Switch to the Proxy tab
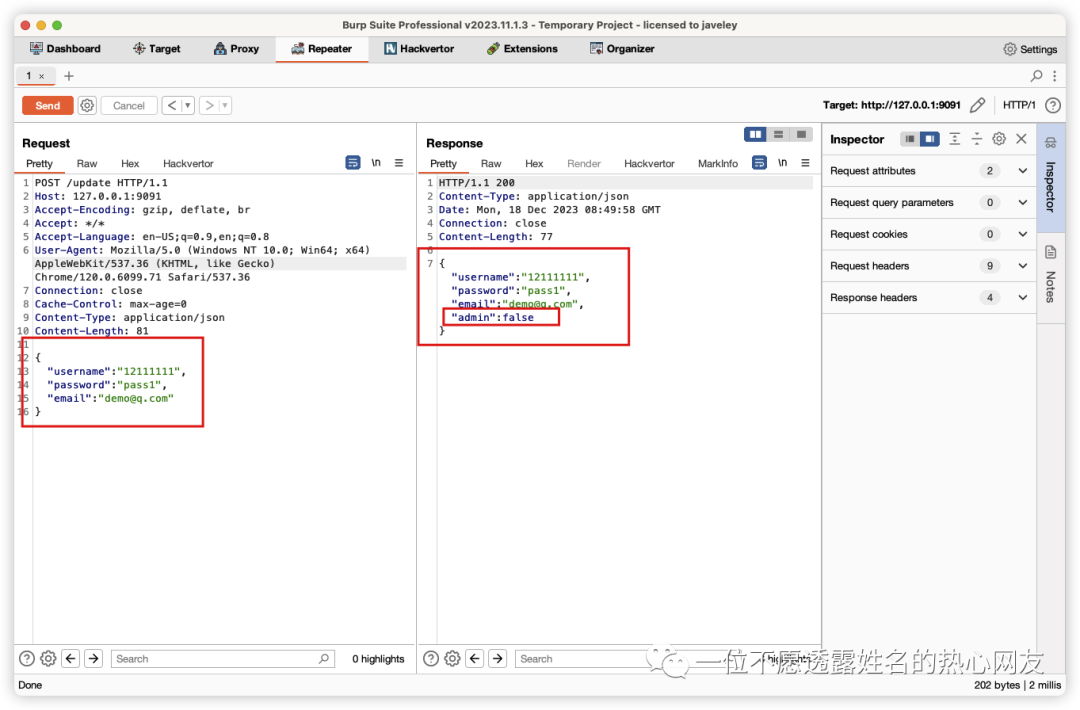Viewport: 1080px width, 710px height. [236, 49]
